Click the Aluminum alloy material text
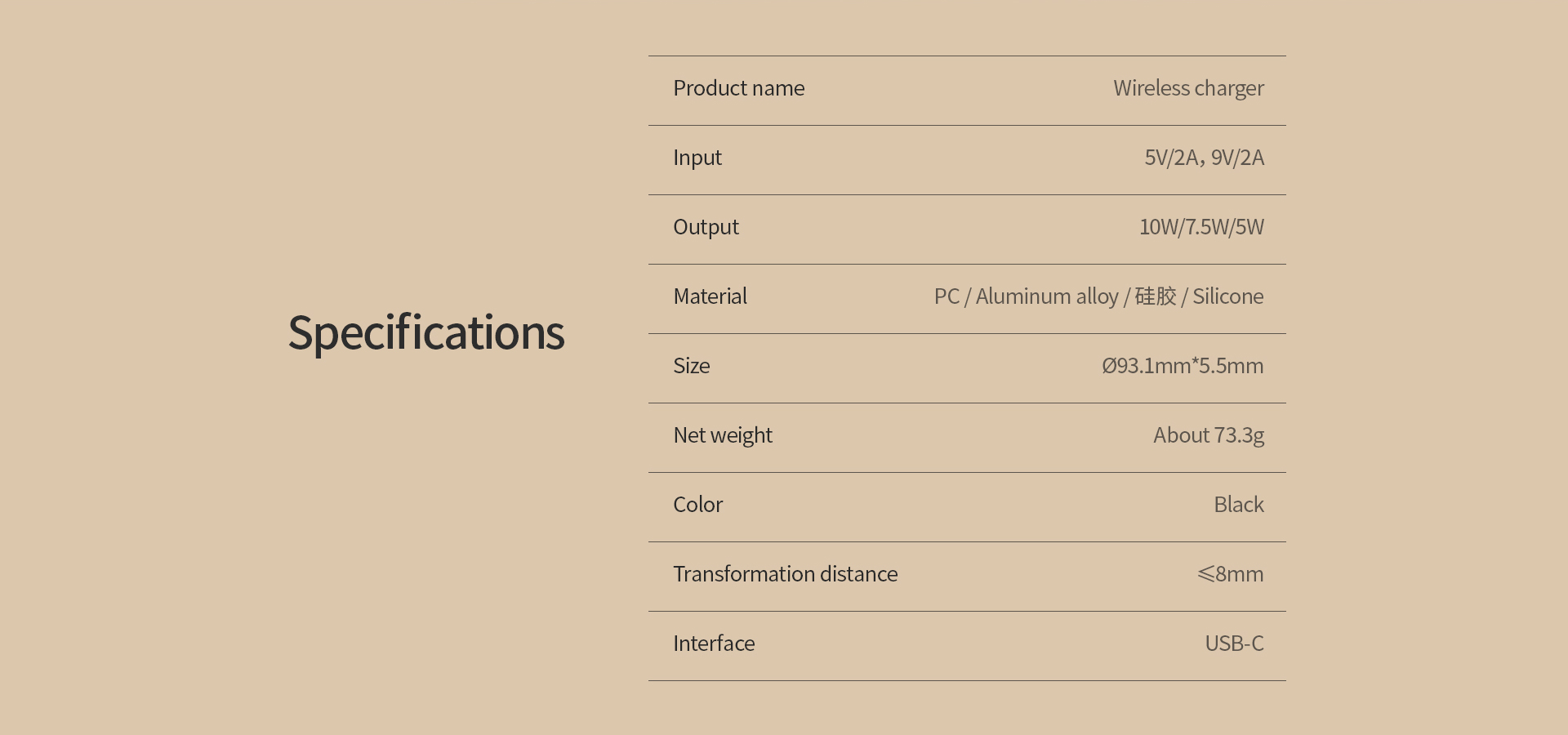The image size is (1568, 735). 1047,296
